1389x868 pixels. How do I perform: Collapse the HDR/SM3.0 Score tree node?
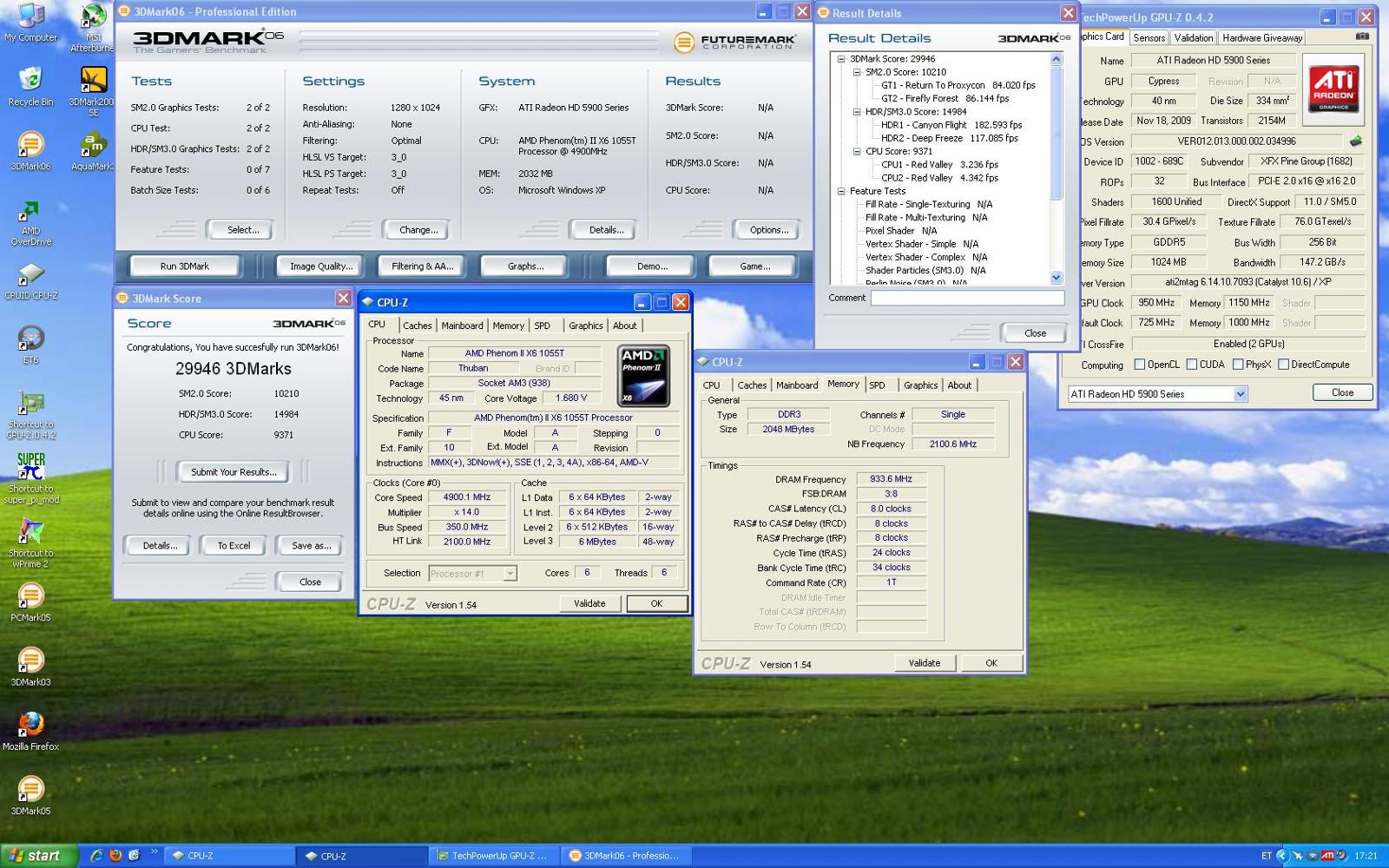pos(856,112)
